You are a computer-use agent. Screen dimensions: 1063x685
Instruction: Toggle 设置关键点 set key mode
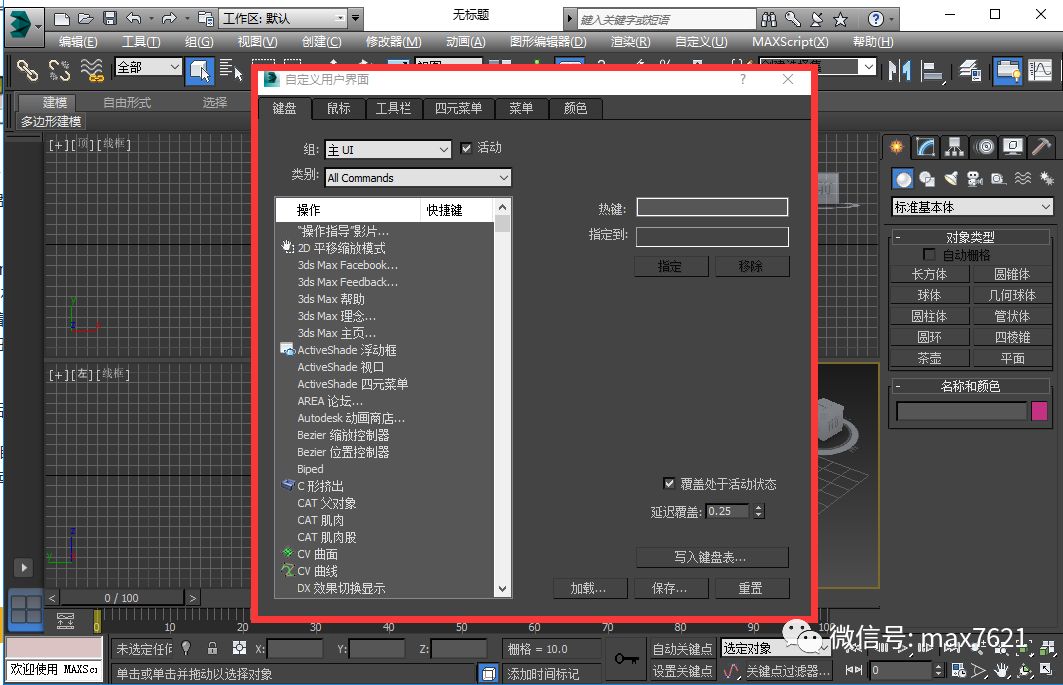682,671
